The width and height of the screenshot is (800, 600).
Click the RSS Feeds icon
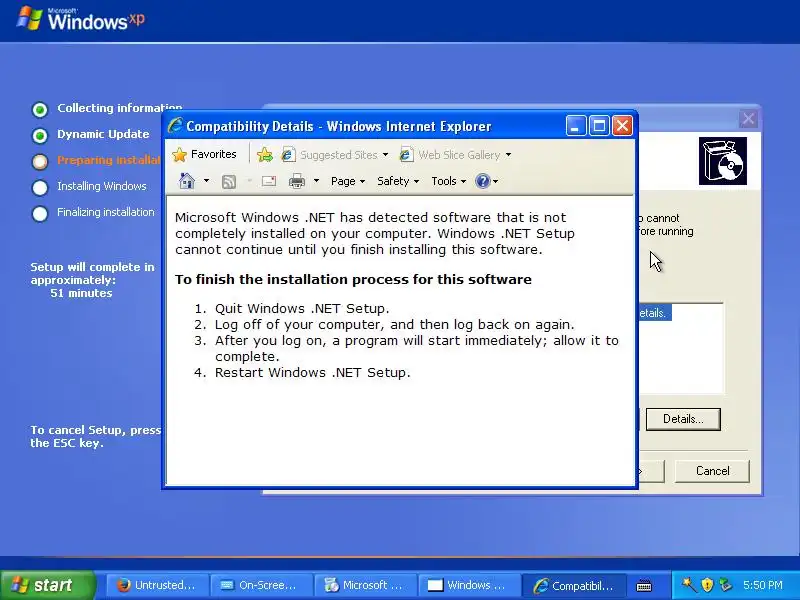coord(229,181)
